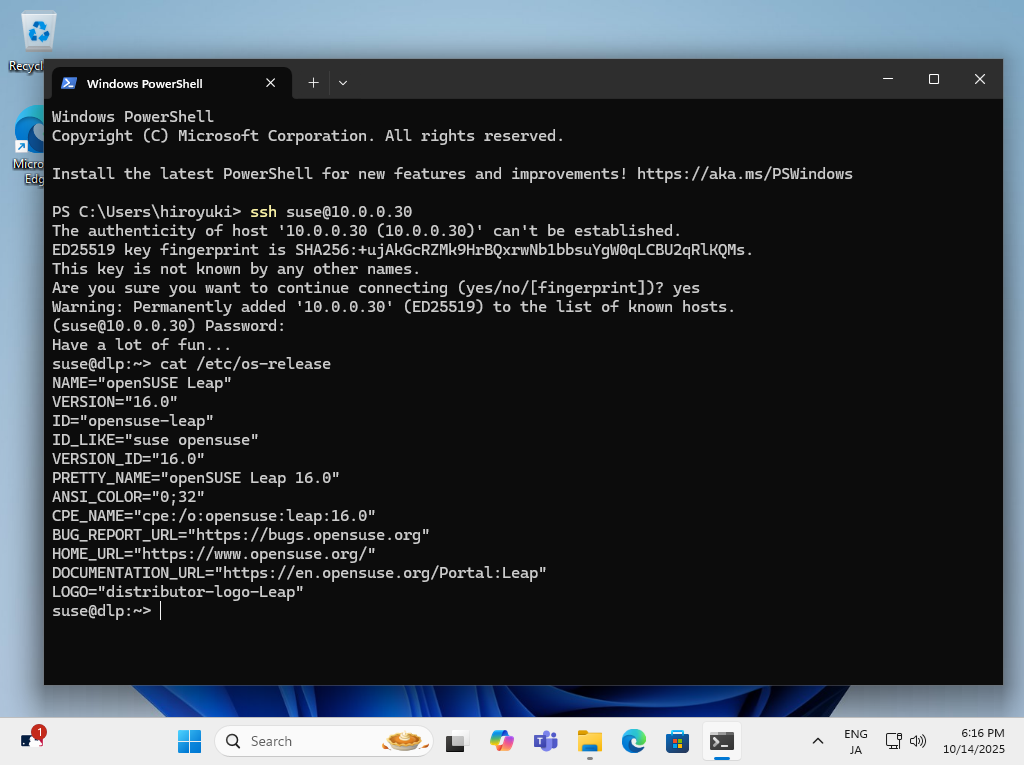Open the widgets panel with notification badge
1024x765 pixels.
click(x=32, y=740)
